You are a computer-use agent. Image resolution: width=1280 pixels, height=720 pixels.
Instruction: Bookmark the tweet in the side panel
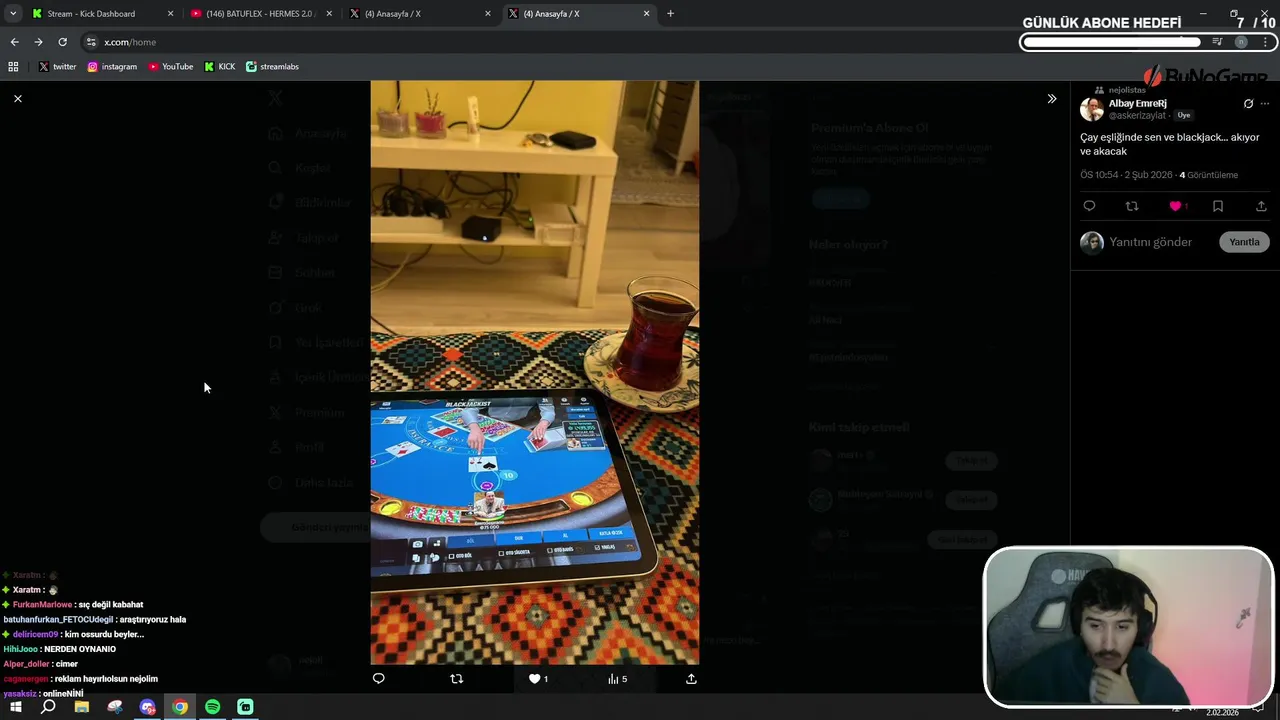coord(1218,206)
